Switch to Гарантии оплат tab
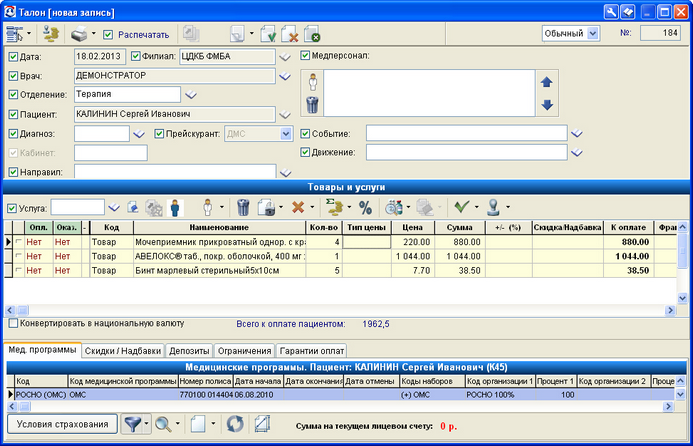 point(312,351)
